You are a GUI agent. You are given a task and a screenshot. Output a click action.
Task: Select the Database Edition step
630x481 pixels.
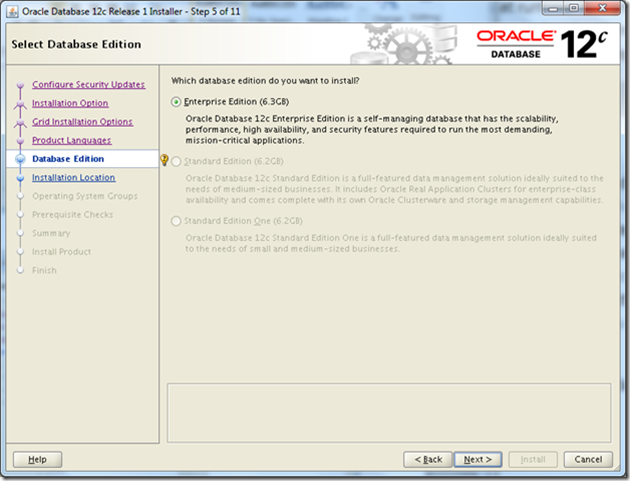pyautogui.click(x=68, y=159)
